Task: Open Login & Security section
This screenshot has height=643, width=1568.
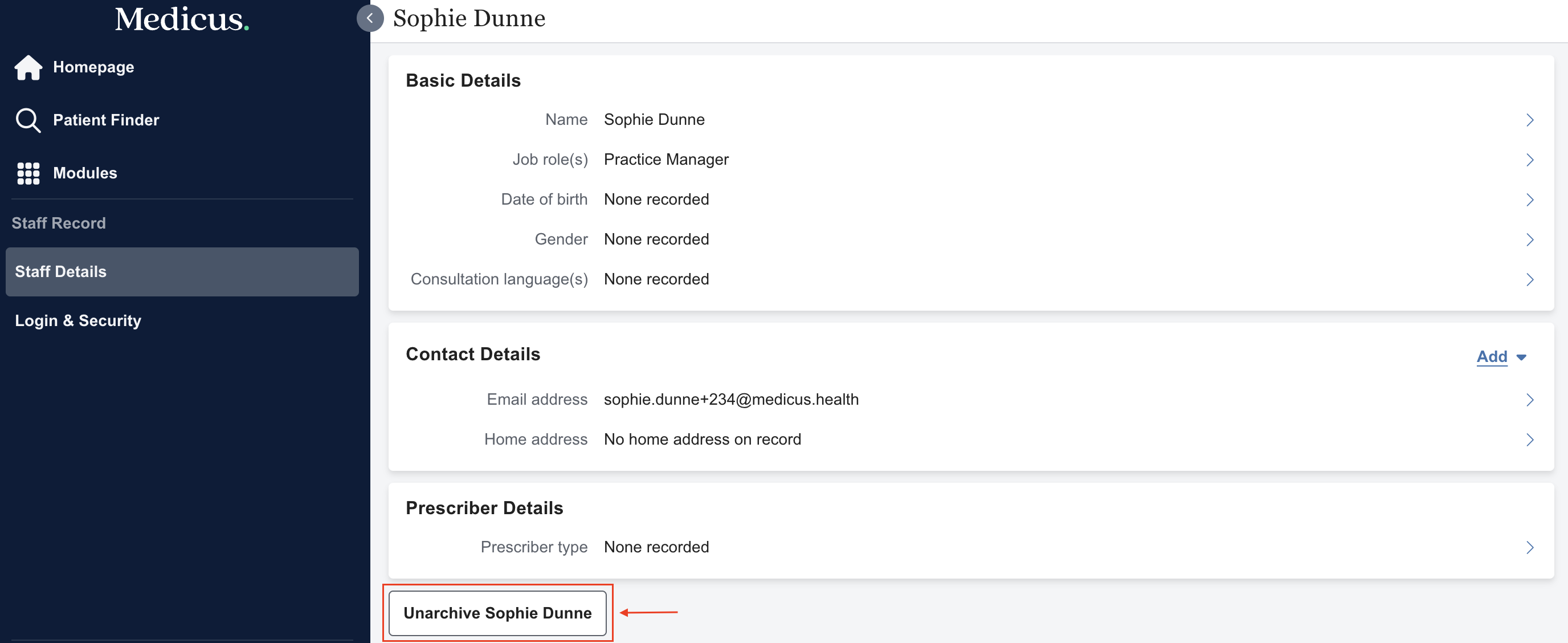Action: pyautogui.click(x=78, y=321)
